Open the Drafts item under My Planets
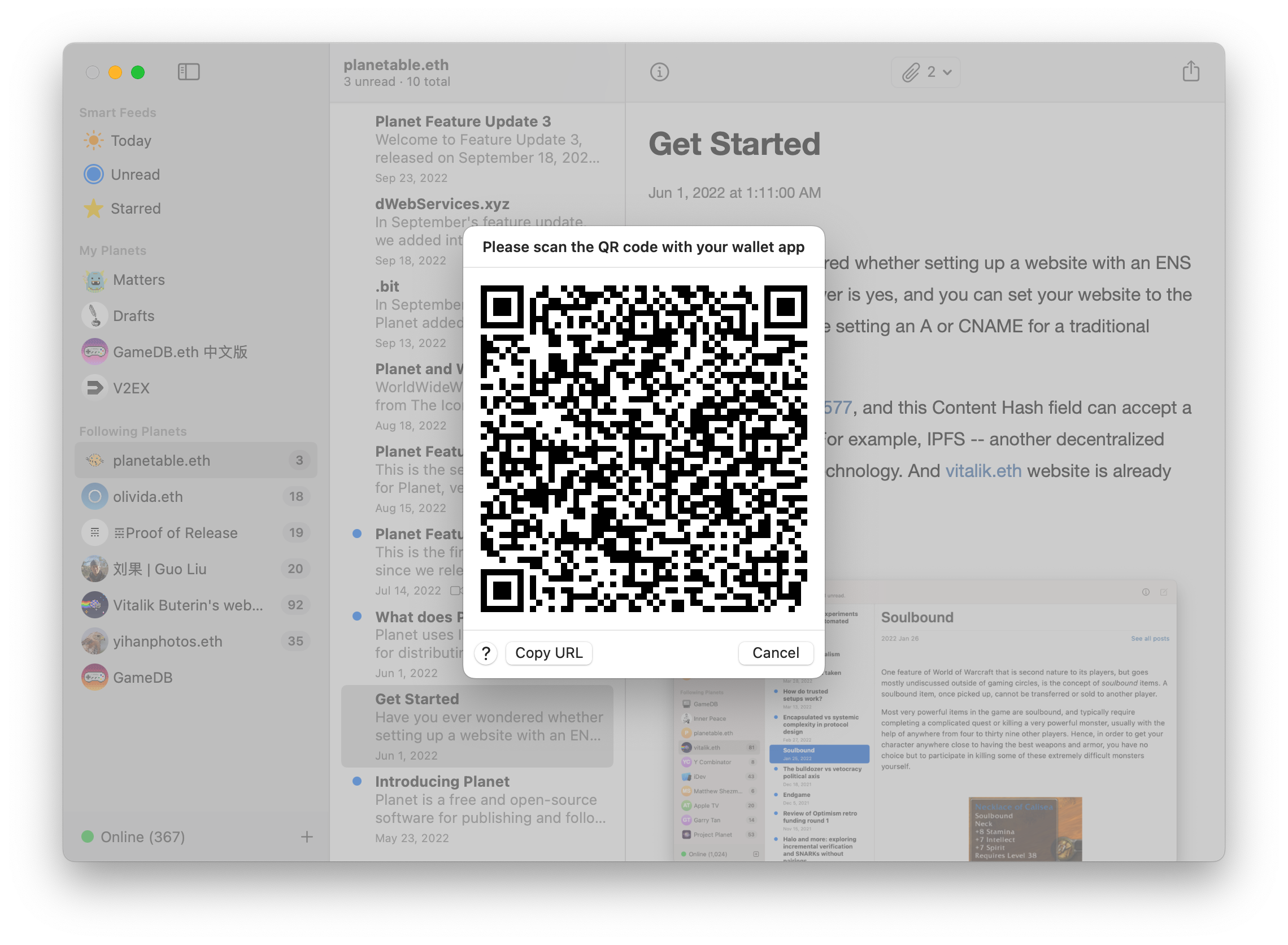This screenshot has height=945, width=1288. pyautogui.click(x=134, y=315)
